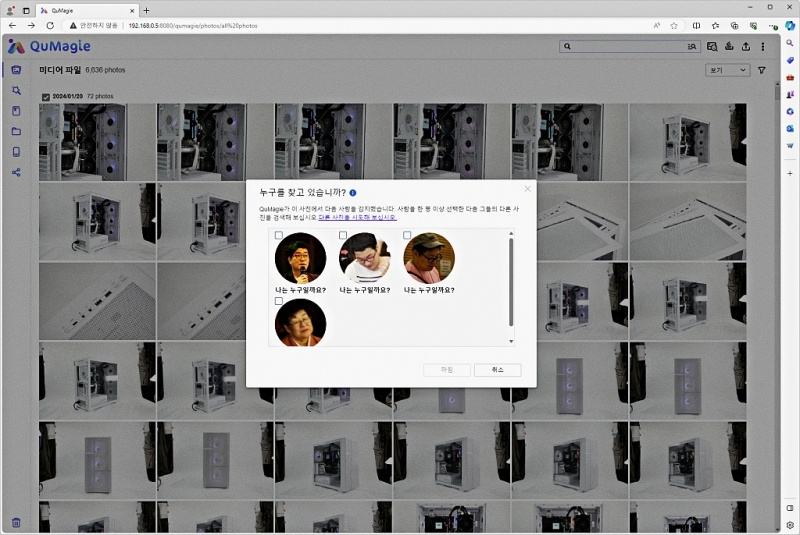Click the upload icon in top toolbar
Image resolution: width=800 pixels, height=535 pixels.
pos(745,46)
